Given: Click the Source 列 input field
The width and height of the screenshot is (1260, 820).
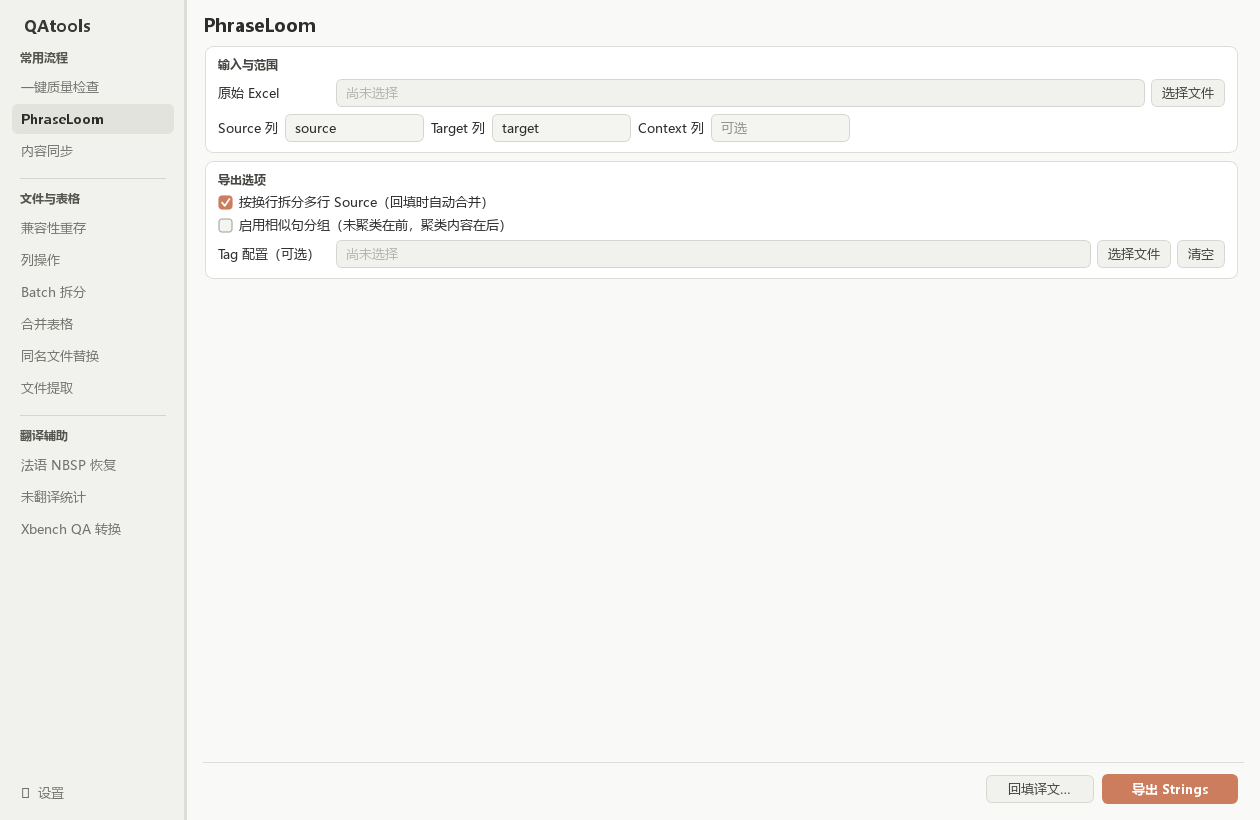Looking at the screenshot, I should pyautogui.click(x=354, y=128).
